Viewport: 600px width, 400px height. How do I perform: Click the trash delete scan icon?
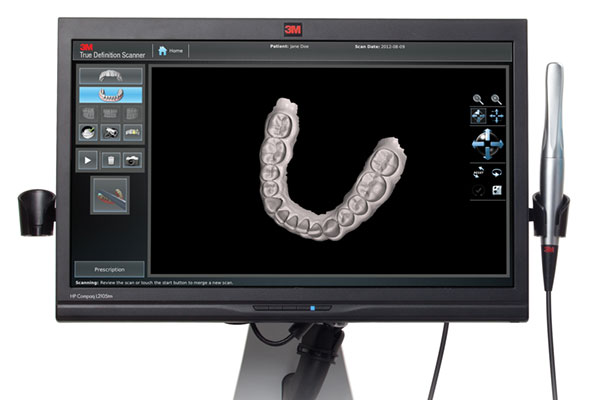(110, 159)
